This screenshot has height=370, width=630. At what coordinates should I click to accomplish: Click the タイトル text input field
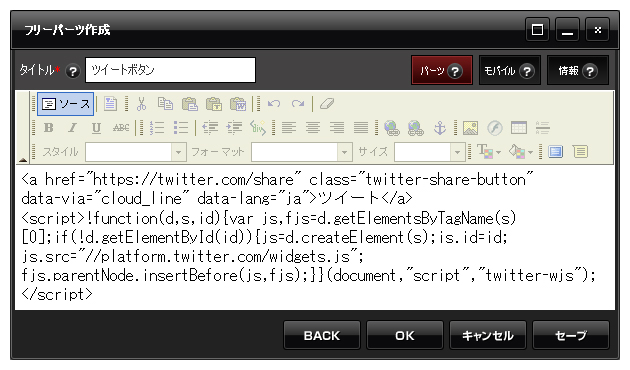[x=170, y=70]
